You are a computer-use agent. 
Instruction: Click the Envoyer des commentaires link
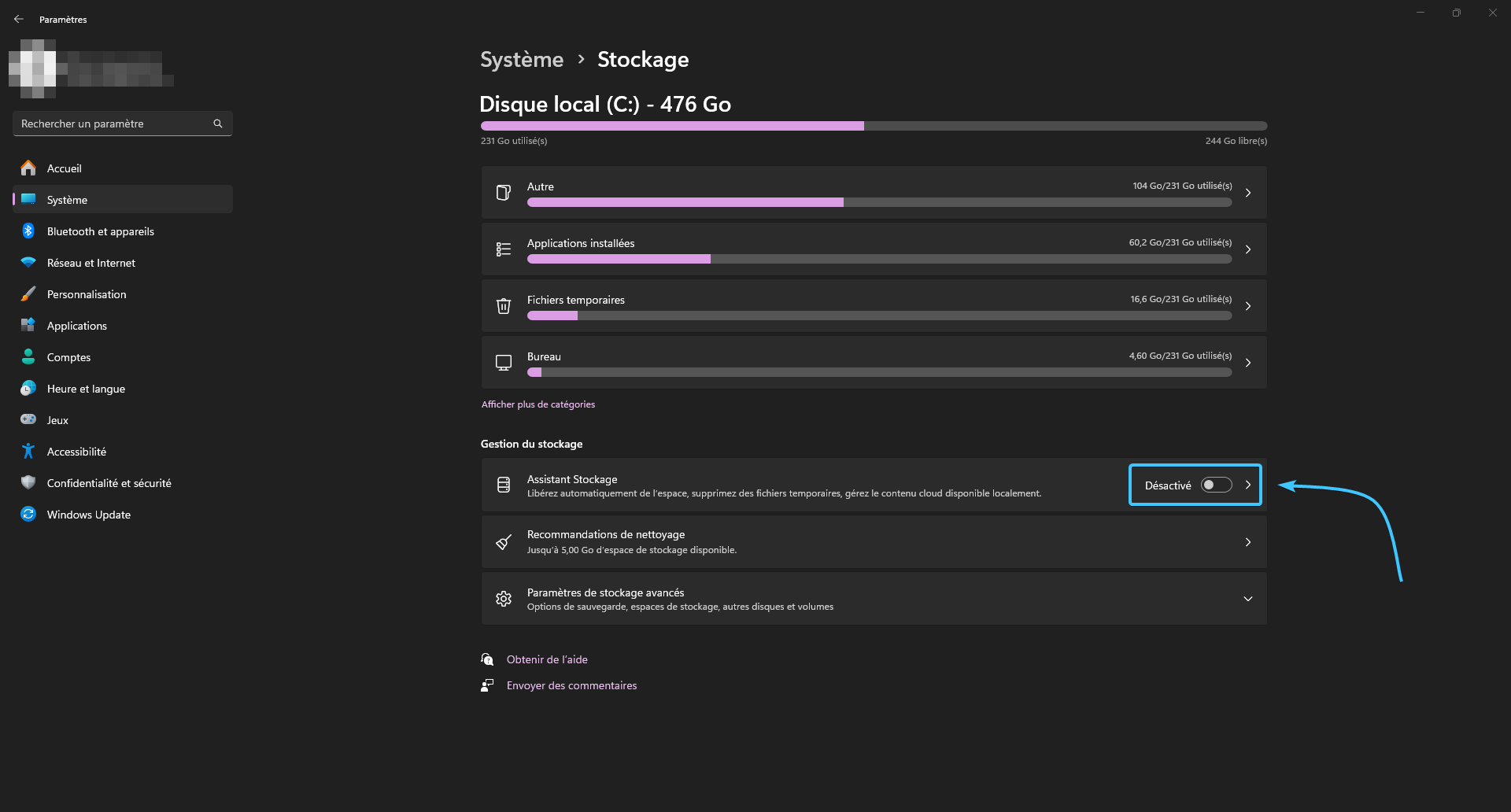point(571,685)
